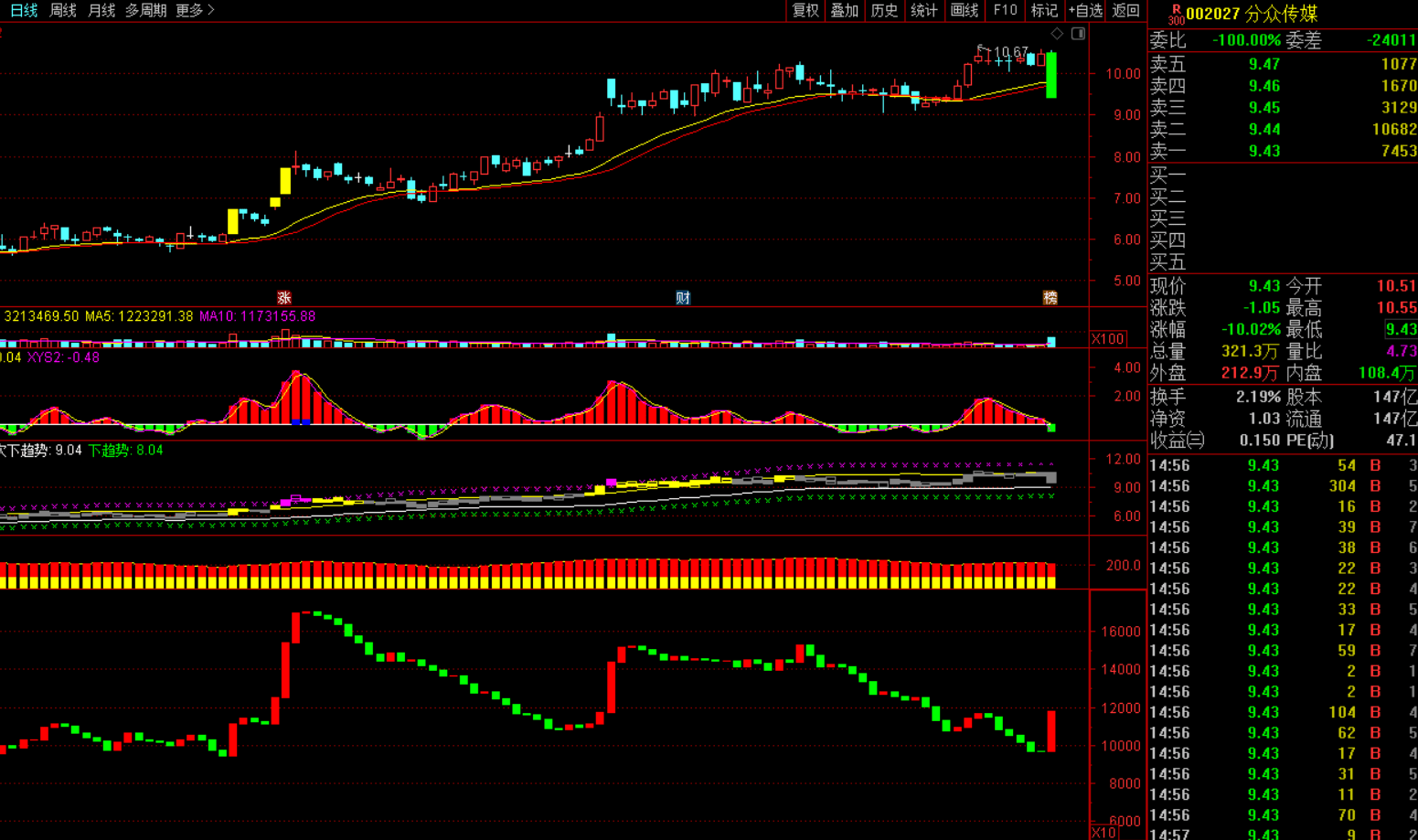The width and height of the screenshot is (1418, 840).
Task: Switch to the 周线 weekly chart tab
Action: 63,10
